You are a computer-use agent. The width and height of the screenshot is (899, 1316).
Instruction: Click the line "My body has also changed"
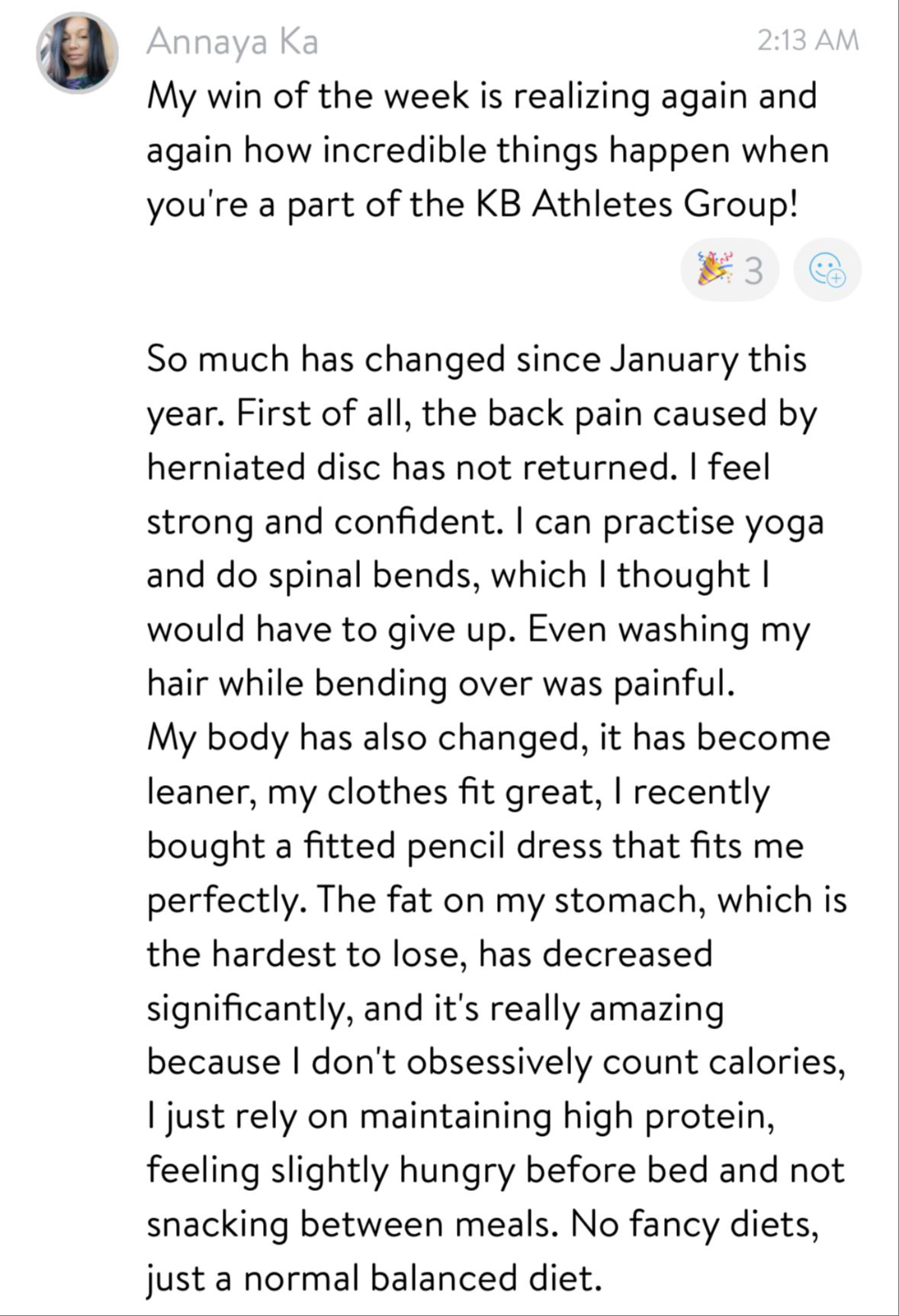coord(488,737)
